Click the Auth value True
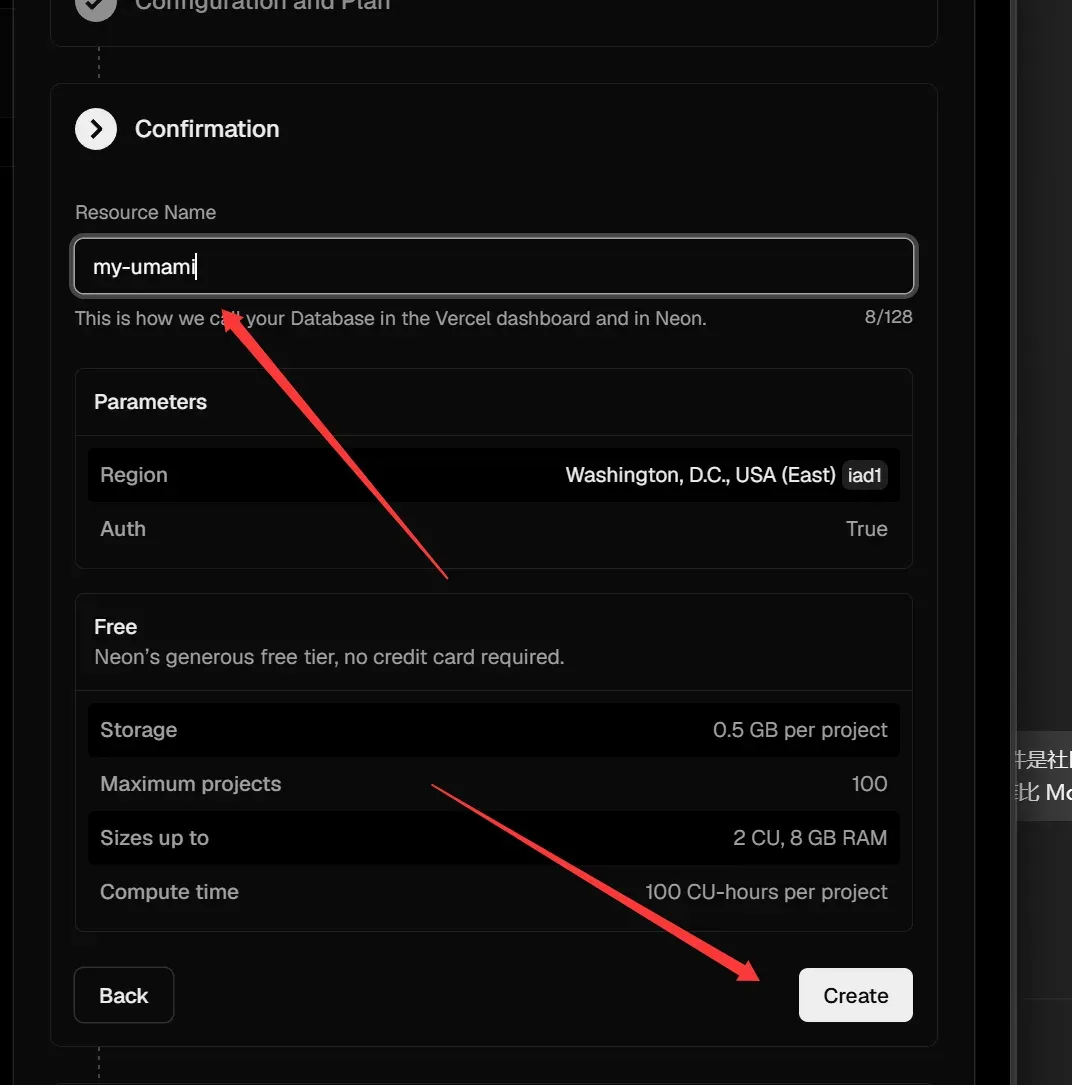This screenshot has height=1085, width=1072. (x=866, y=529)
